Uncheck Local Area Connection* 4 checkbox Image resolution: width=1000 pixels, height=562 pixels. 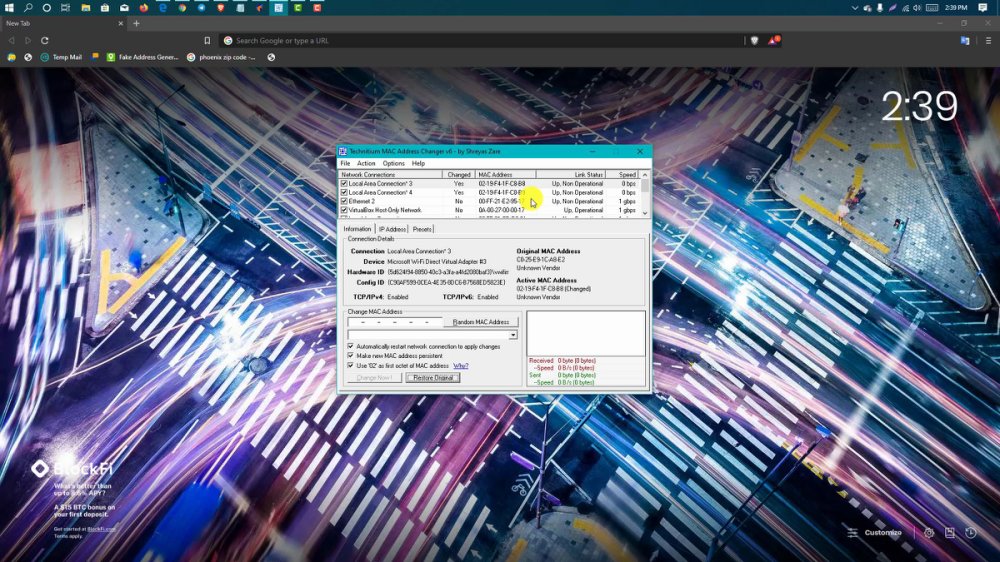344,192
